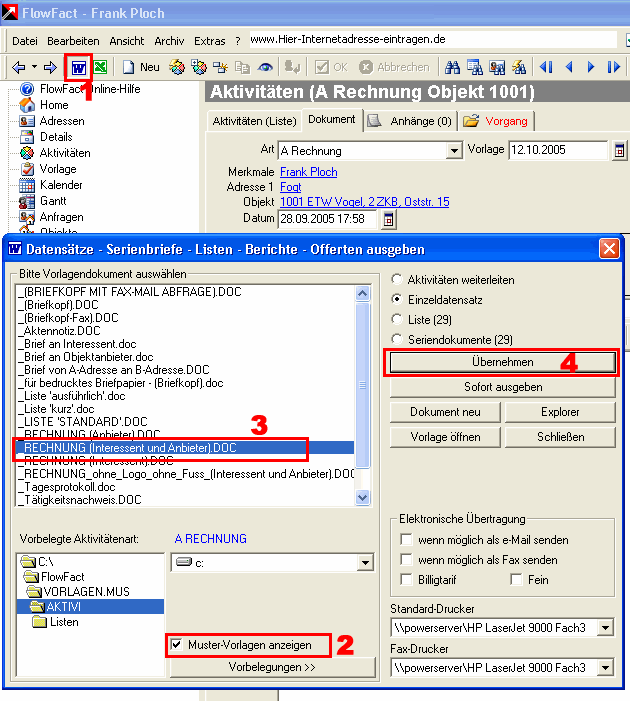Open Objekt link 1001 ETW Vogel

tap(364, 202)
